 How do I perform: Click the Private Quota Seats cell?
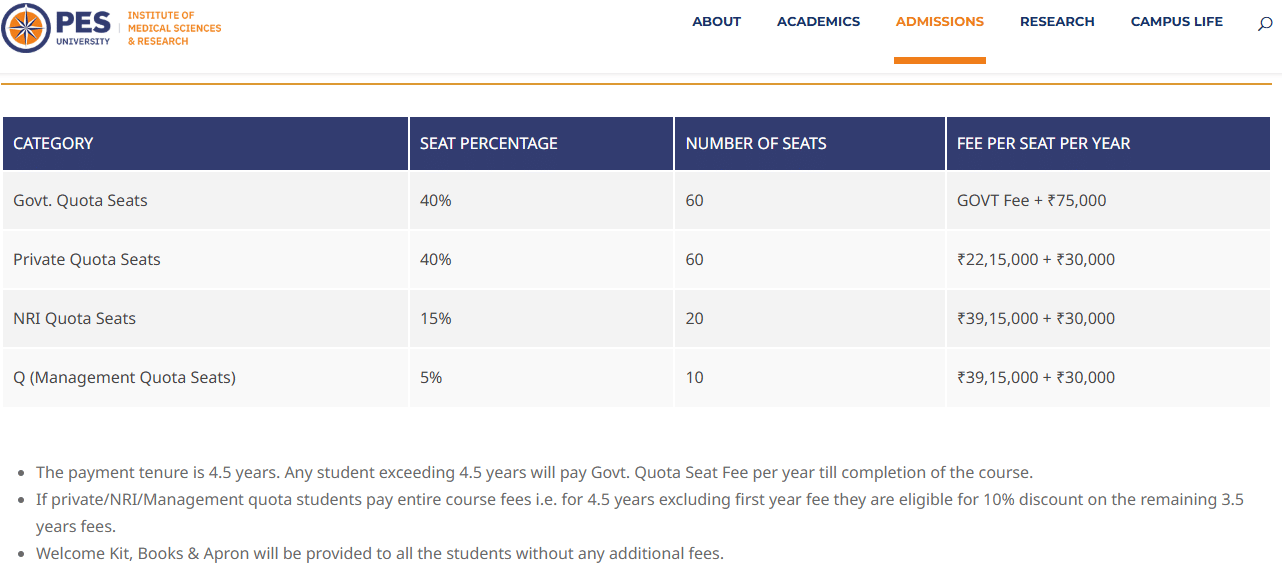tap(87, 260)
